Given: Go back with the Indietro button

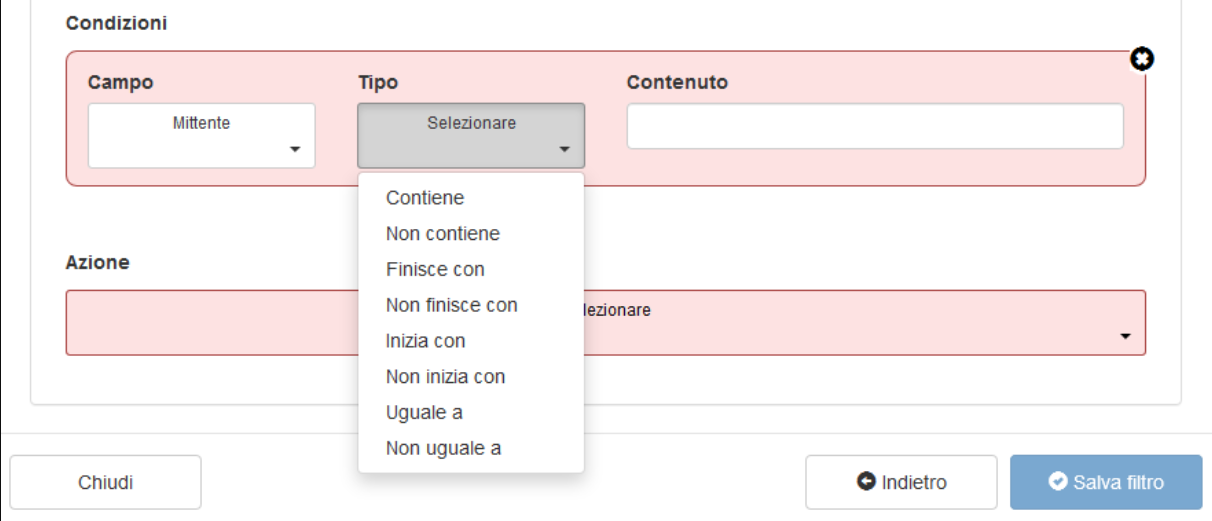Looking at the screenshot, I should click(901, 482).
